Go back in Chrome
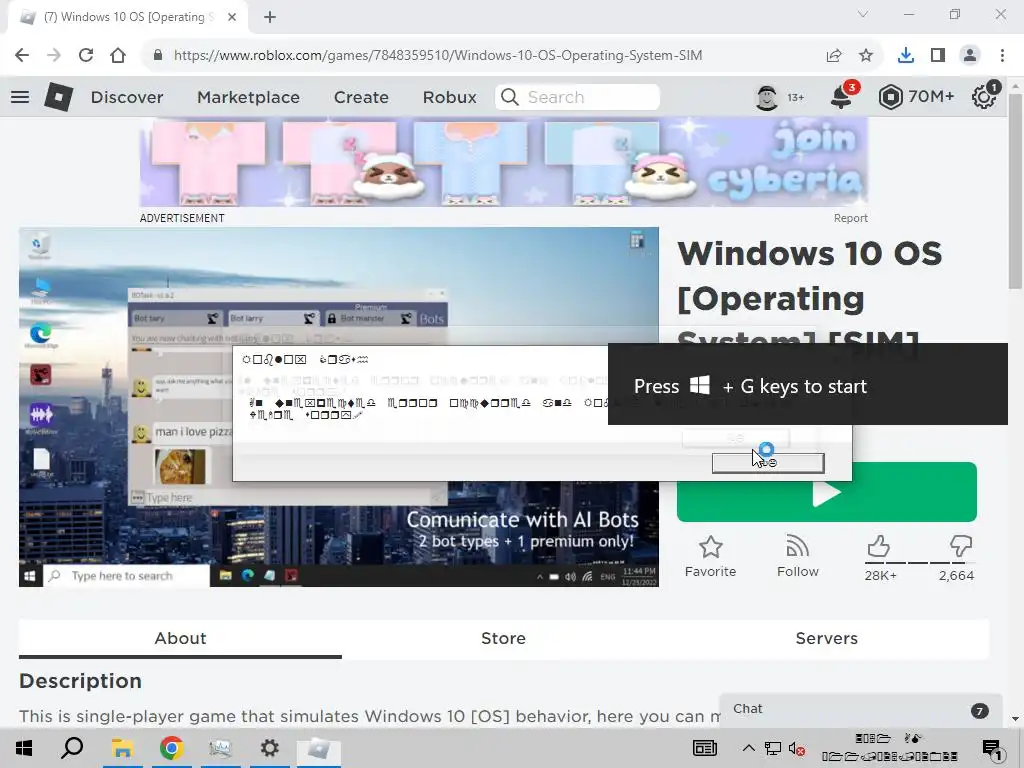This screenshot has height=768, width=1024. (22, 55)
